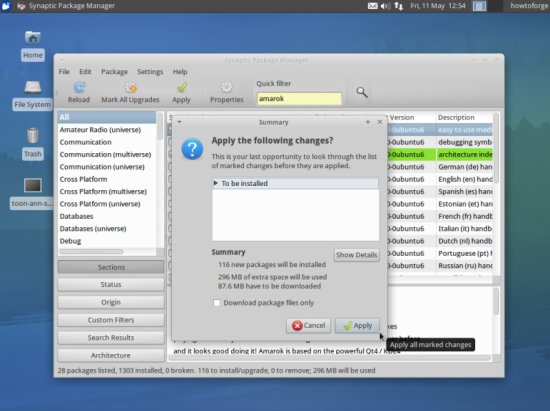This screenshot has width=550, height=411.
Task: Click the Mark All Upgrades icon
Action: click(x=130, y=88)
